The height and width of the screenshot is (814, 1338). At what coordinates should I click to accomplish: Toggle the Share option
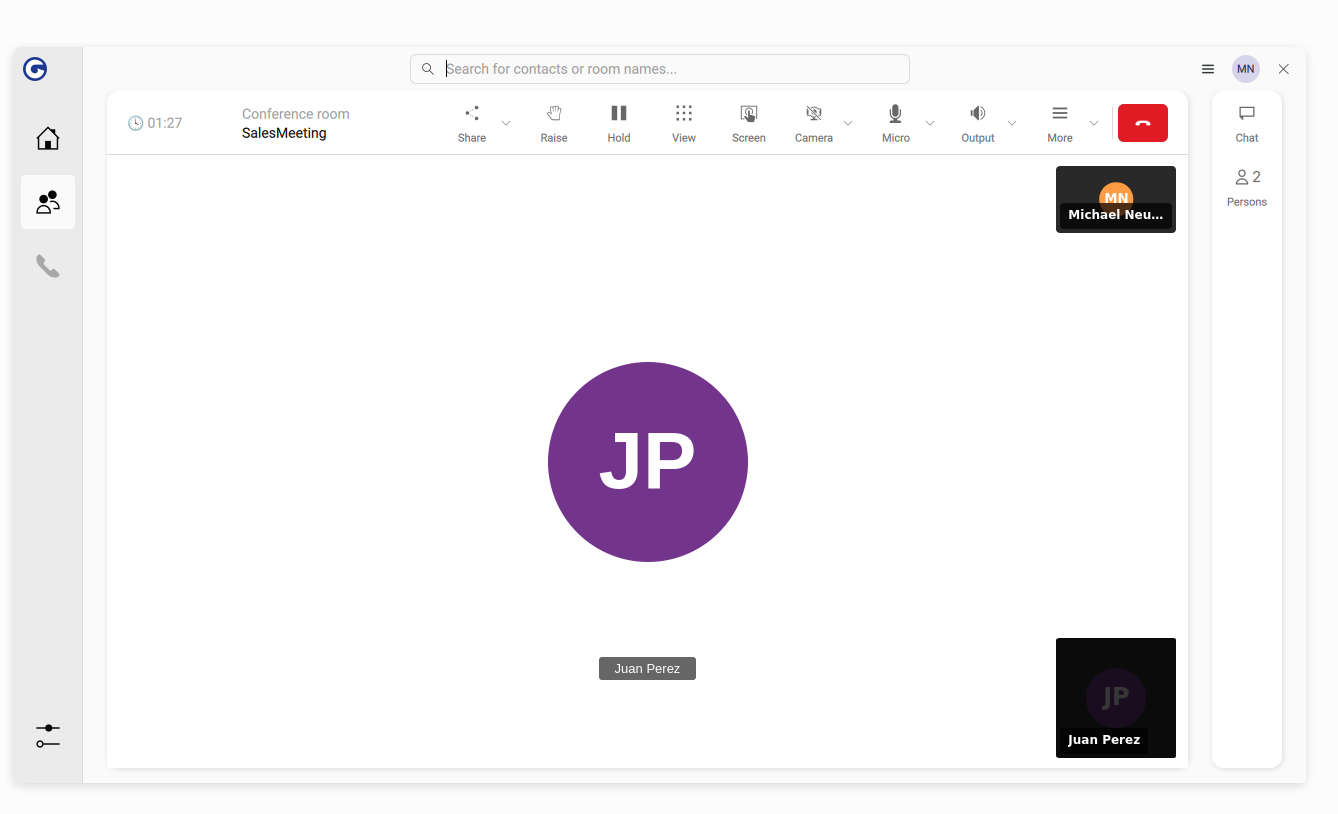pos(471,120)
